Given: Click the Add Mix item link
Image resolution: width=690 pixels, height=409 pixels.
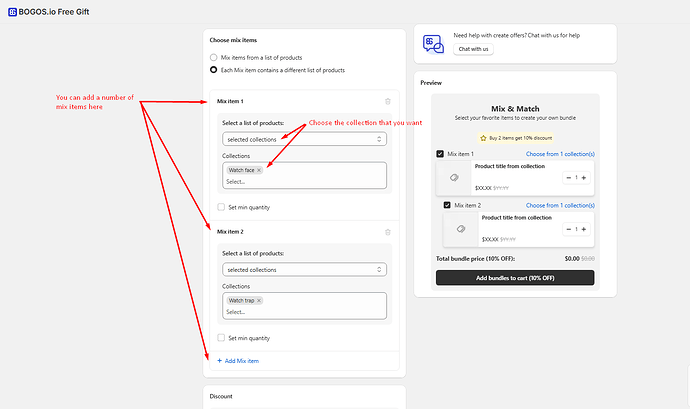Looking at the screenshot, I should pyautogui.click(x=239, y=360).
